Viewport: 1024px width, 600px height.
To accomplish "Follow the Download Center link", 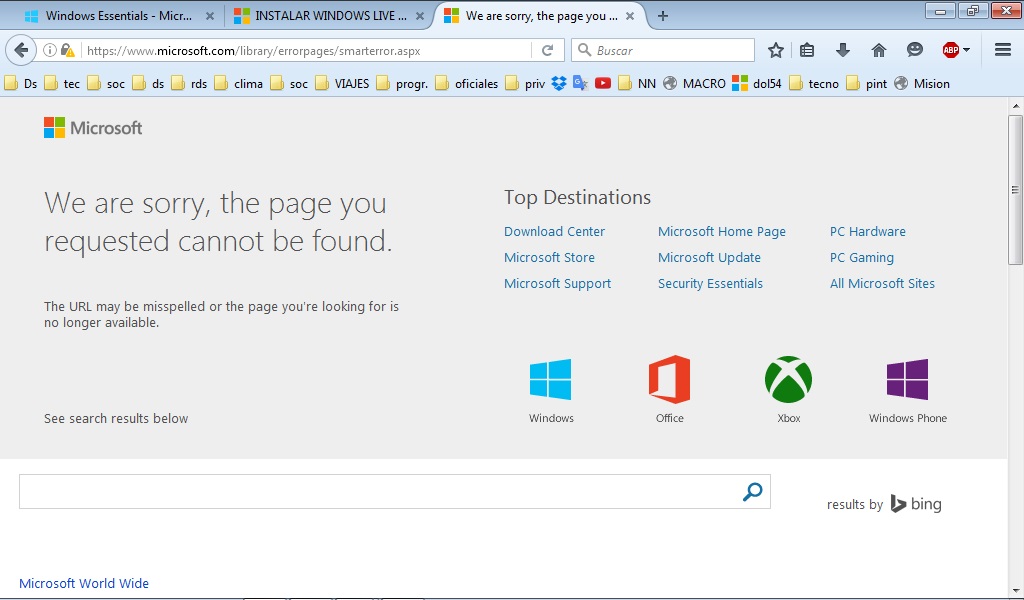I will [554, 231].
